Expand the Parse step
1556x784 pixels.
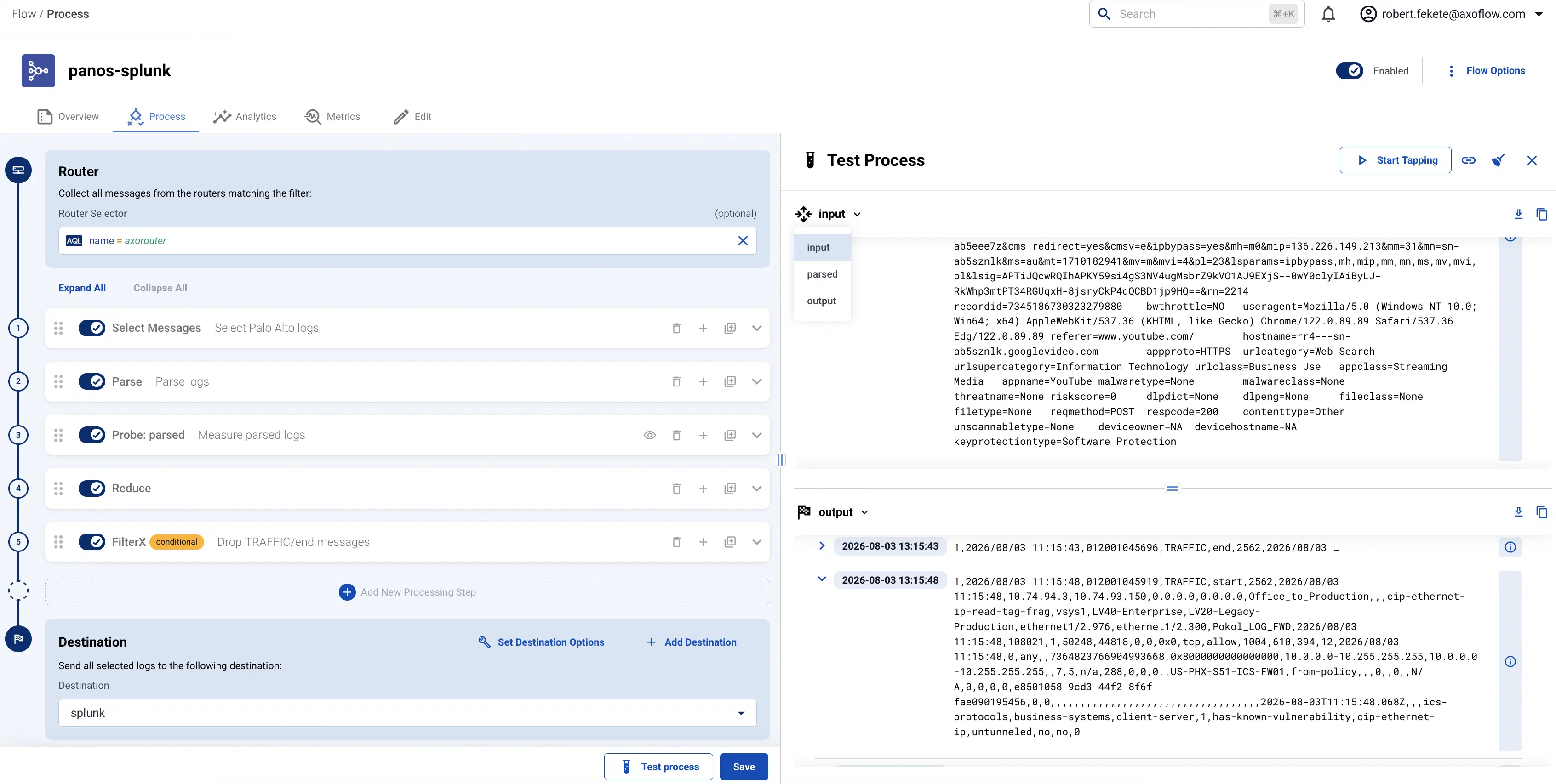[x=757, y=381]
